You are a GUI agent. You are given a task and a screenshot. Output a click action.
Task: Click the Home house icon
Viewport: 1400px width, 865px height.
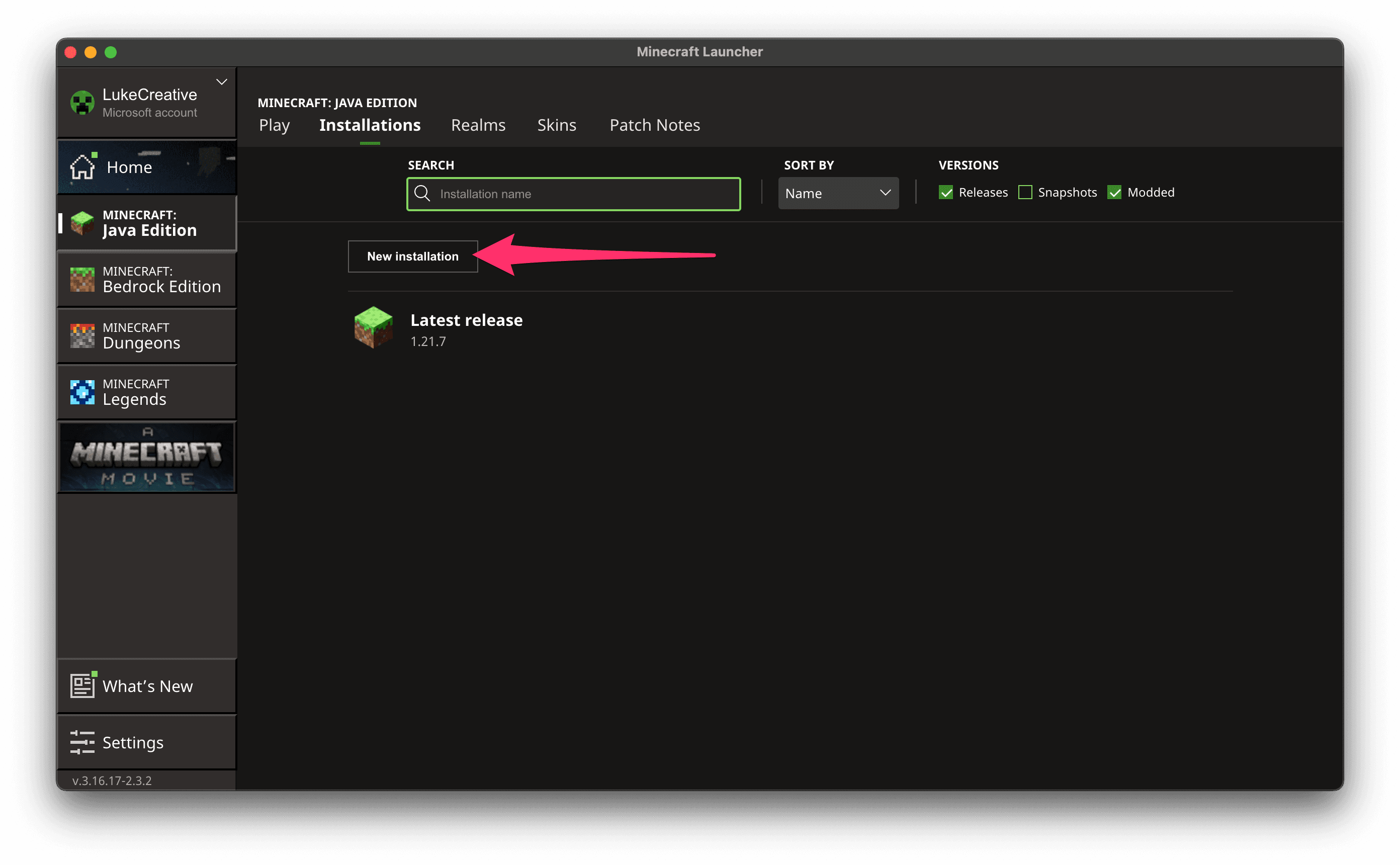82,167
